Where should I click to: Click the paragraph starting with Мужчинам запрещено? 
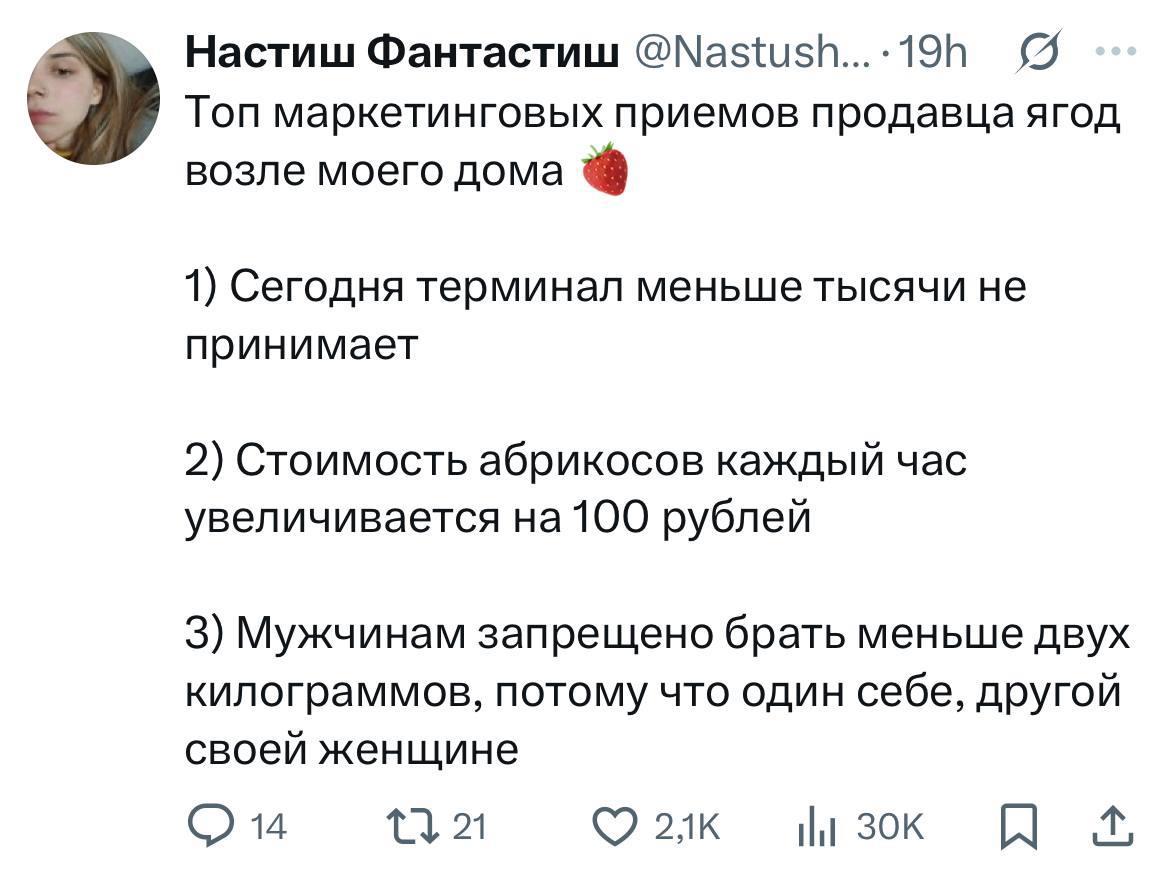(x=655, y=692)
